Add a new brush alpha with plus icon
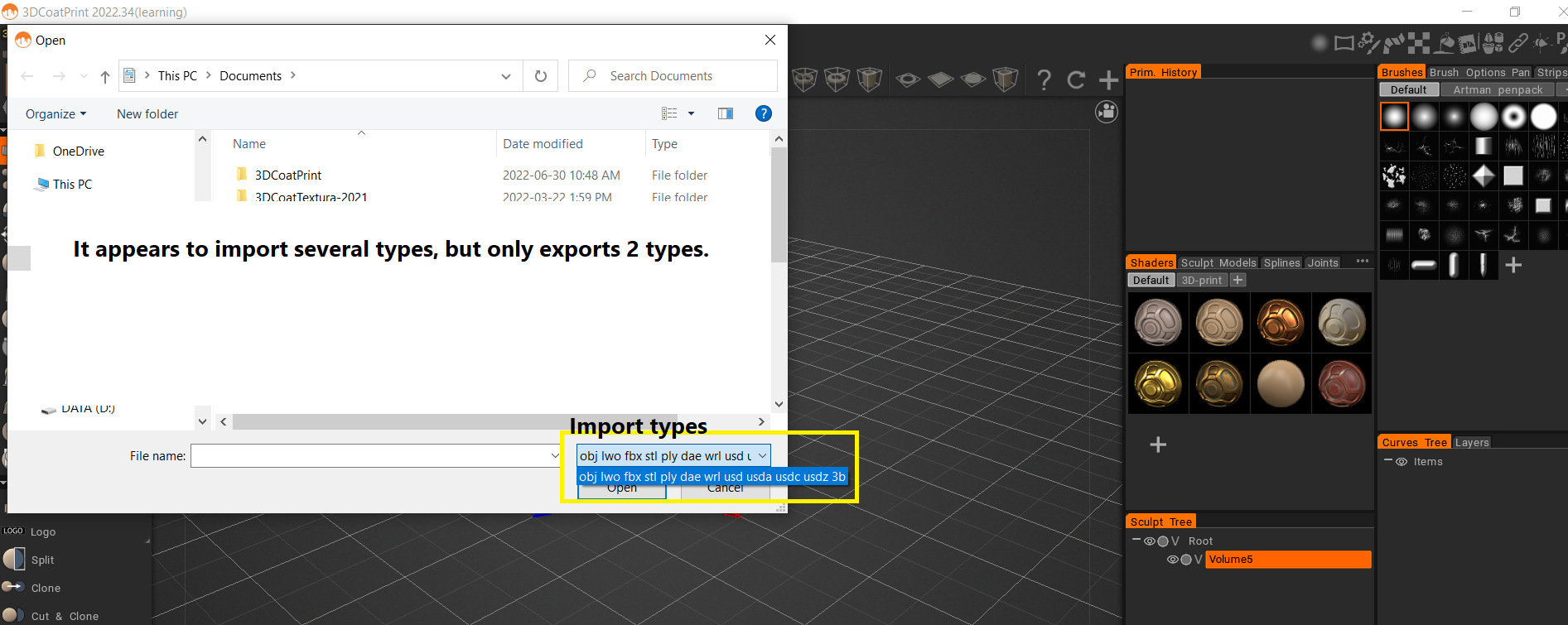 click(x=1513, y=265)
